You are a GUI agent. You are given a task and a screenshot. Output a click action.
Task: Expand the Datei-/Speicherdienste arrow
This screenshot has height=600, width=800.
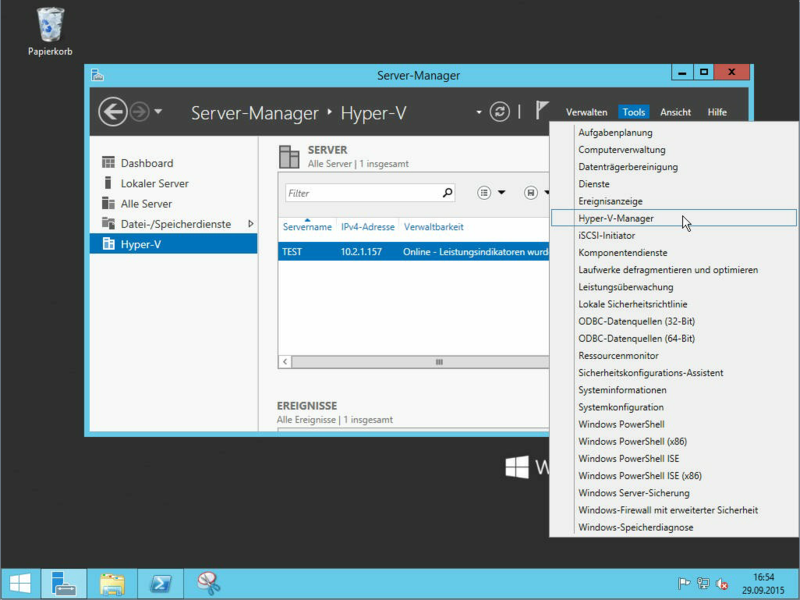pyautogui.click(x=251, y=223)
